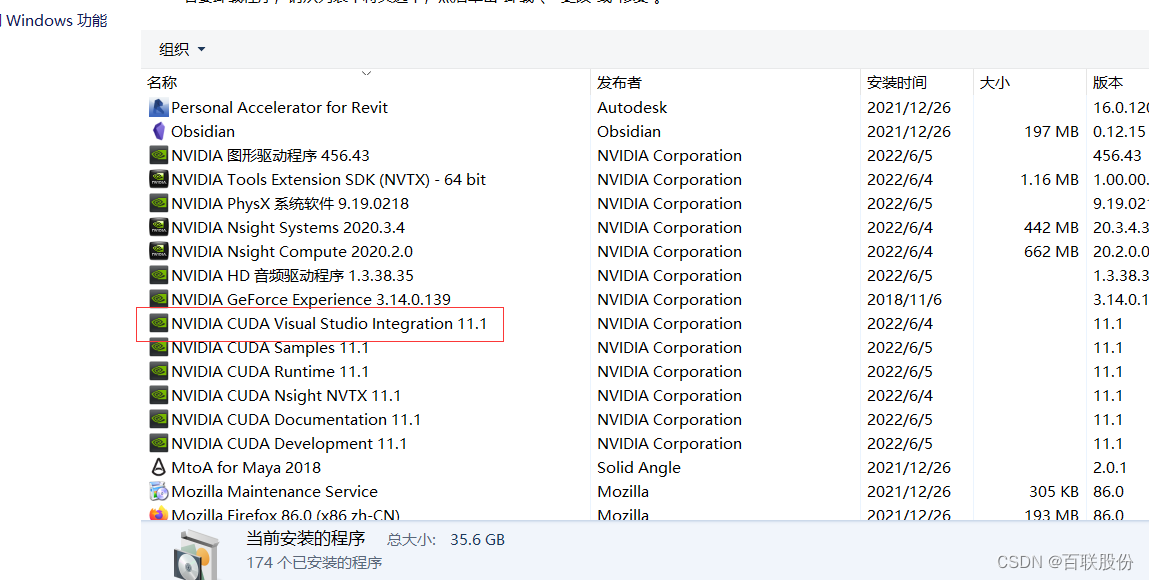Select the Obsidian program entry
Image resolution: width=1149 pixels, height=580 pixels.
coord(203,132)
